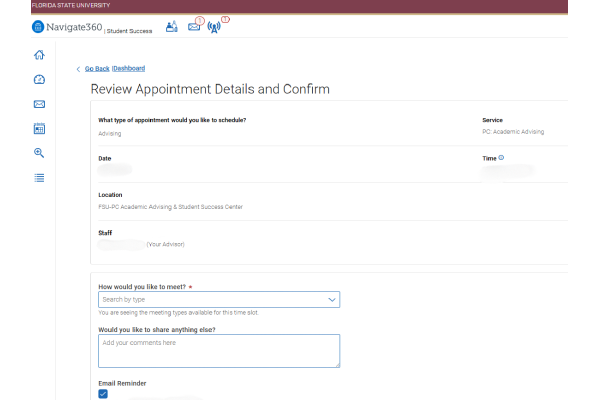Screen dimensions: 600x400
Task: Click the 'Search by type' field
Action: tap(210, 299)
